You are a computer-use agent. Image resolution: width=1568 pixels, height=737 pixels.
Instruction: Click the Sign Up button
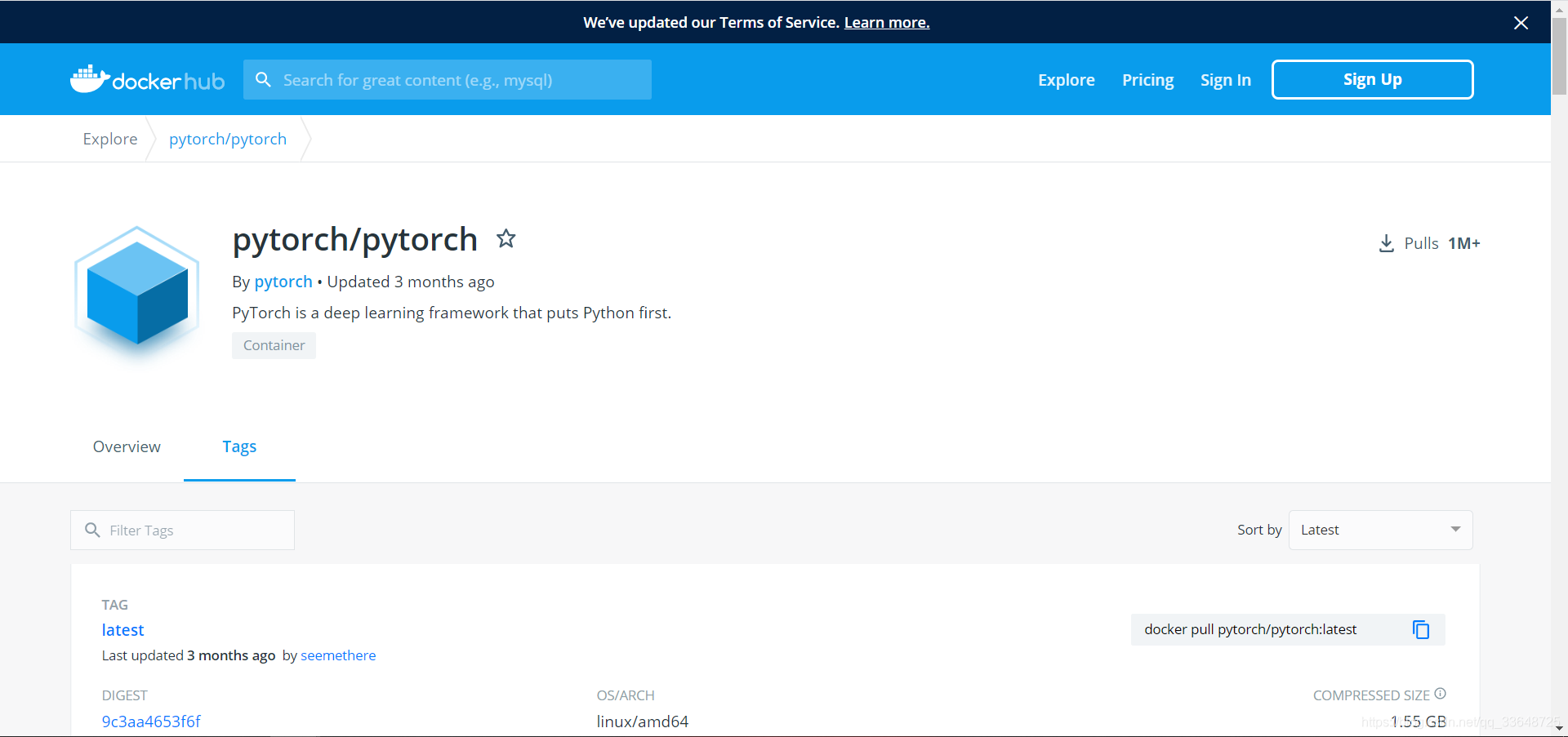[1372, 79]
